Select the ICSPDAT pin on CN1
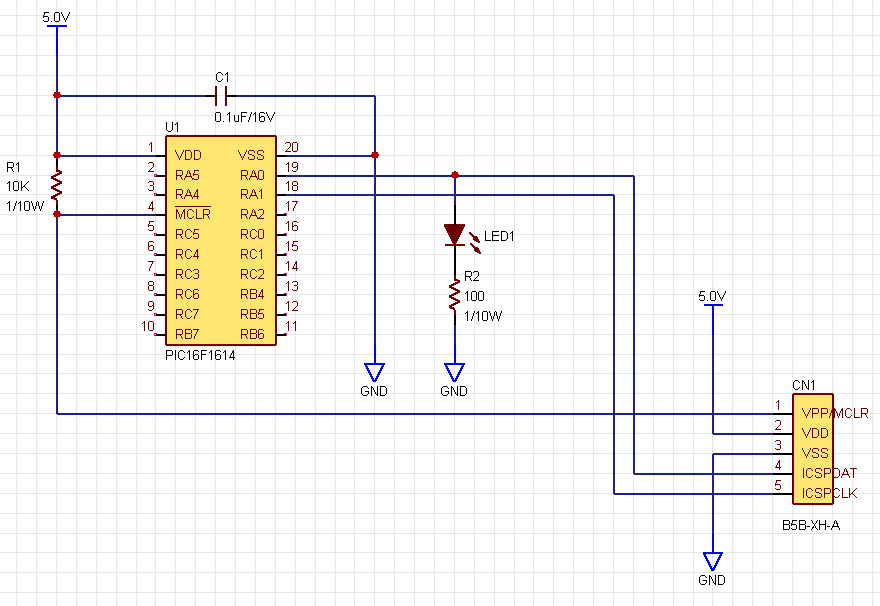 pyautogui.click(x=829, y=473)
